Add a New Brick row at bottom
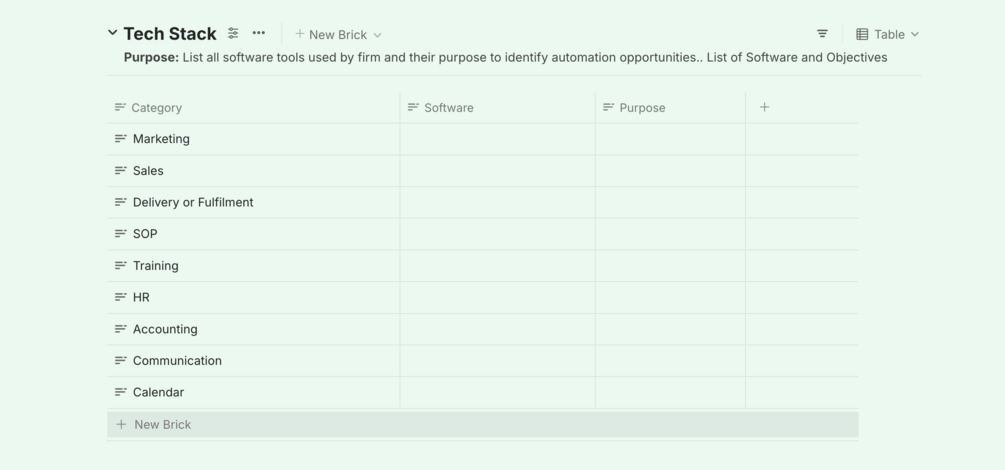 tap(162, 425)
